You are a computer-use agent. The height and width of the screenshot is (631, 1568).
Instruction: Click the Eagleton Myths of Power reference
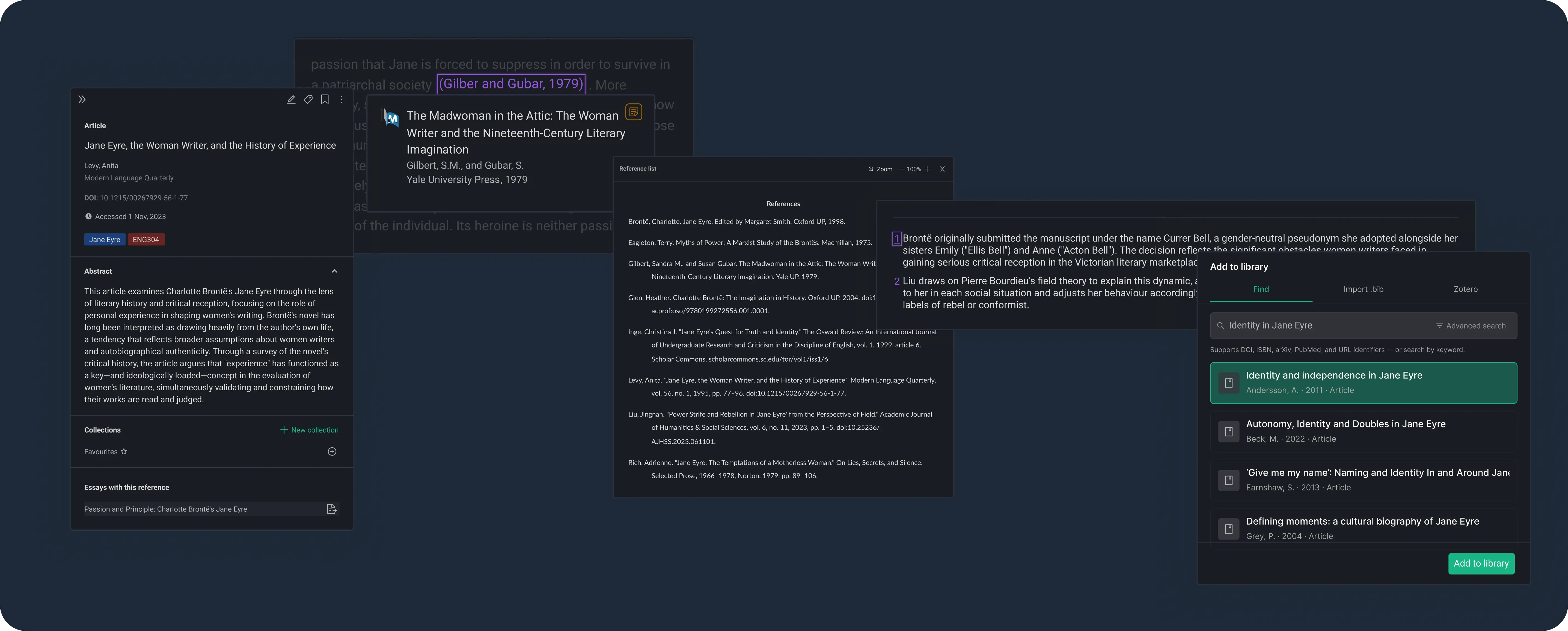(750, 243)
